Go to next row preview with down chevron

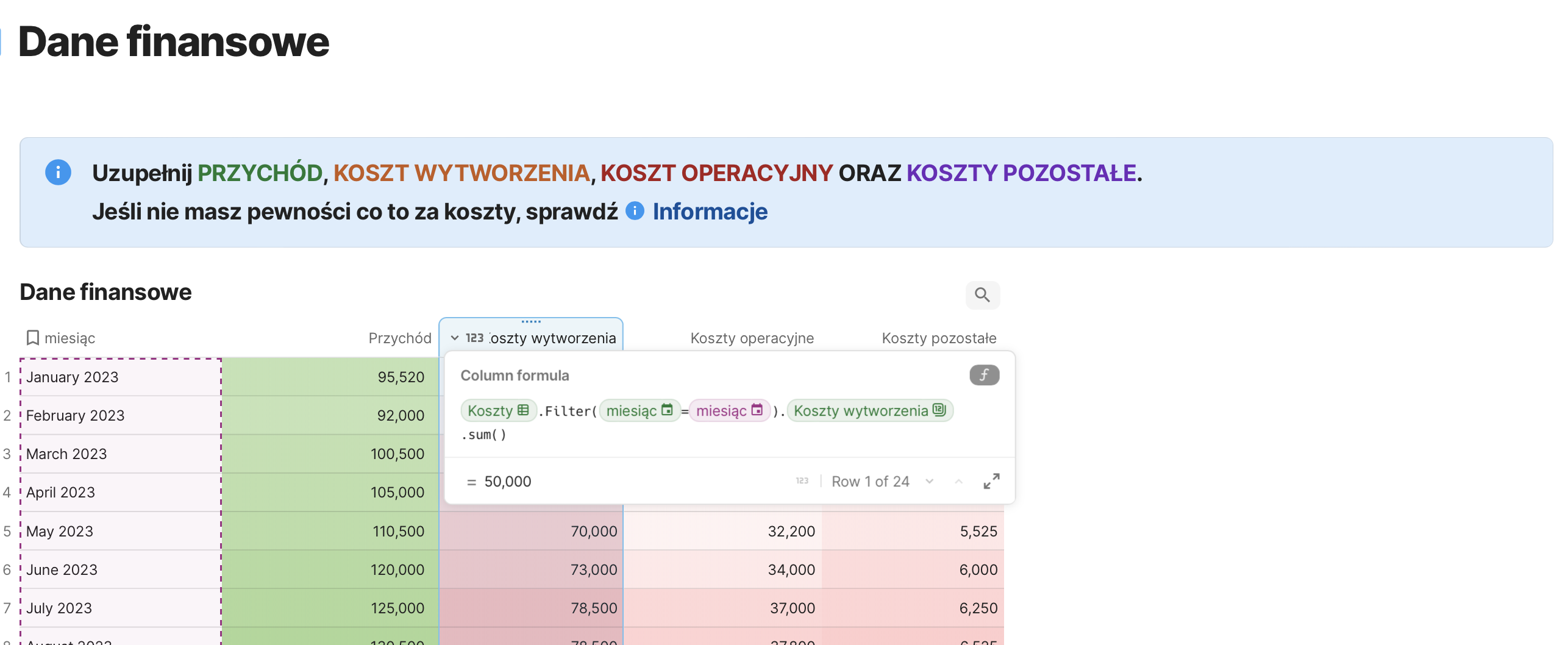tap(929, 481)
